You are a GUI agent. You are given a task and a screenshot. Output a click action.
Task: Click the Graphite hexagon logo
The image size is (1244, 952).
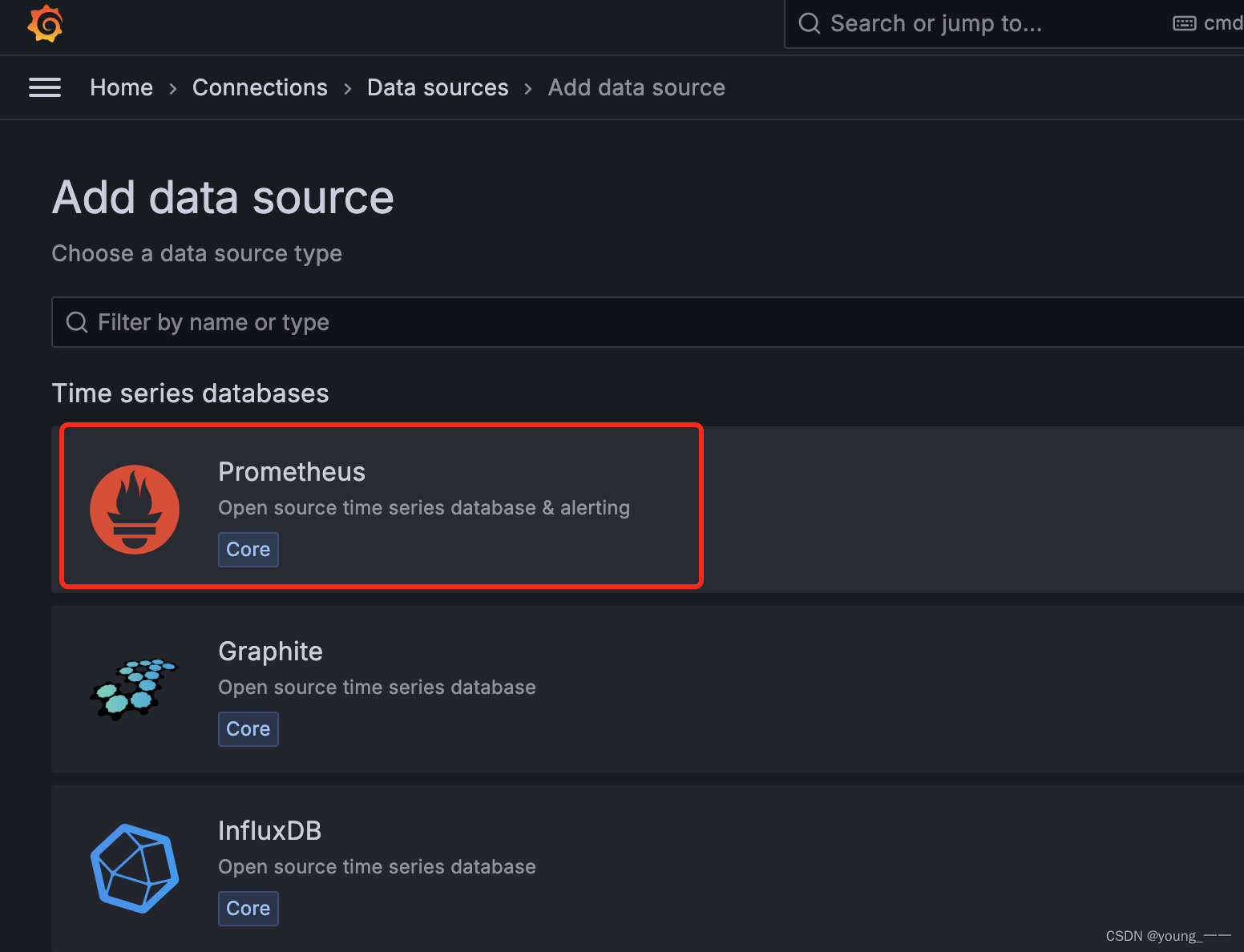point(134,689)
